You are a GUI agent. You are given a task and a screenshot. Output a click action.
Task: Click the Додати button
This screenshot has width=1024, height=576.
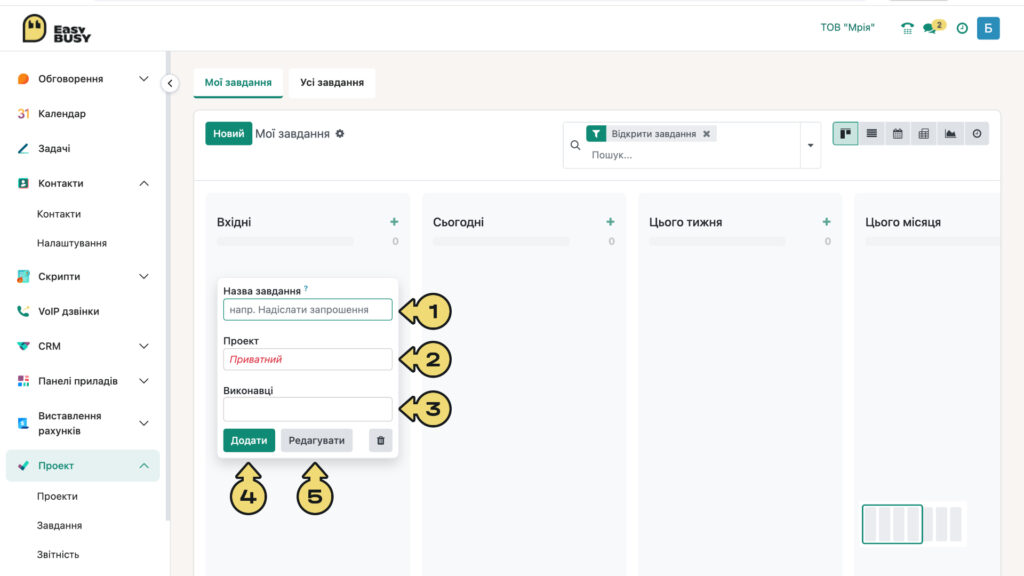(x=249, y=440)
